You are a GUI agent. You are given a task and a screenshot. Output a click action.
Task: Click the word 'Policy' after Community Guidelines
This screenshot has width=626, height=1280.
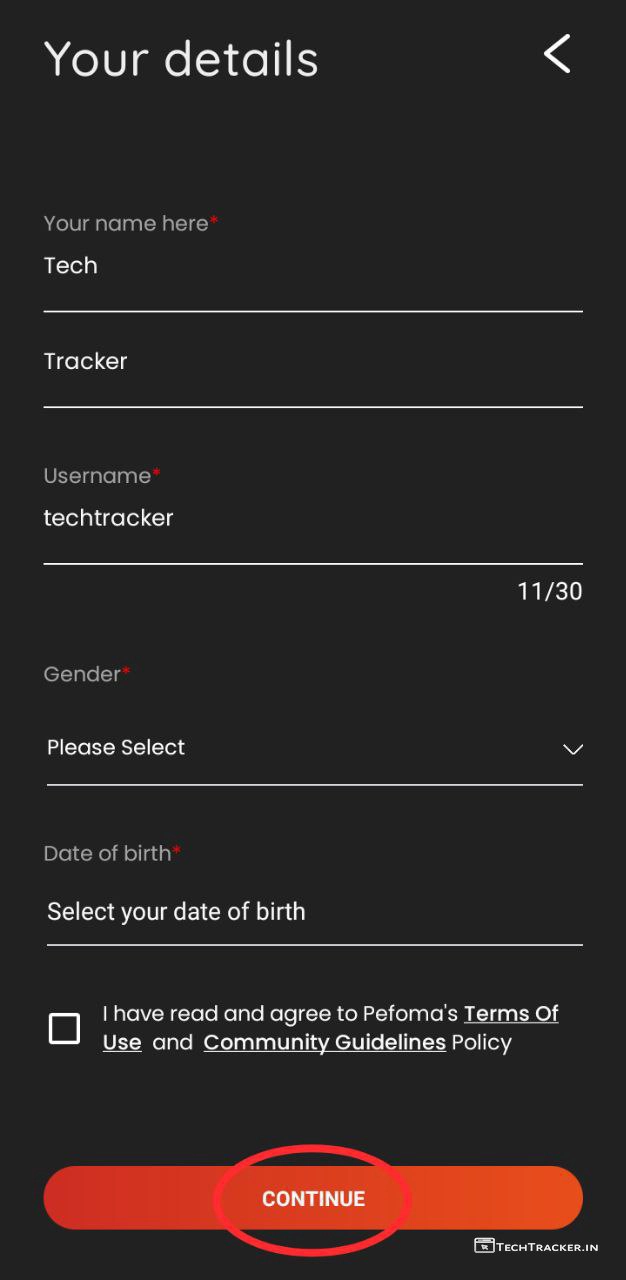[481, 1042]
